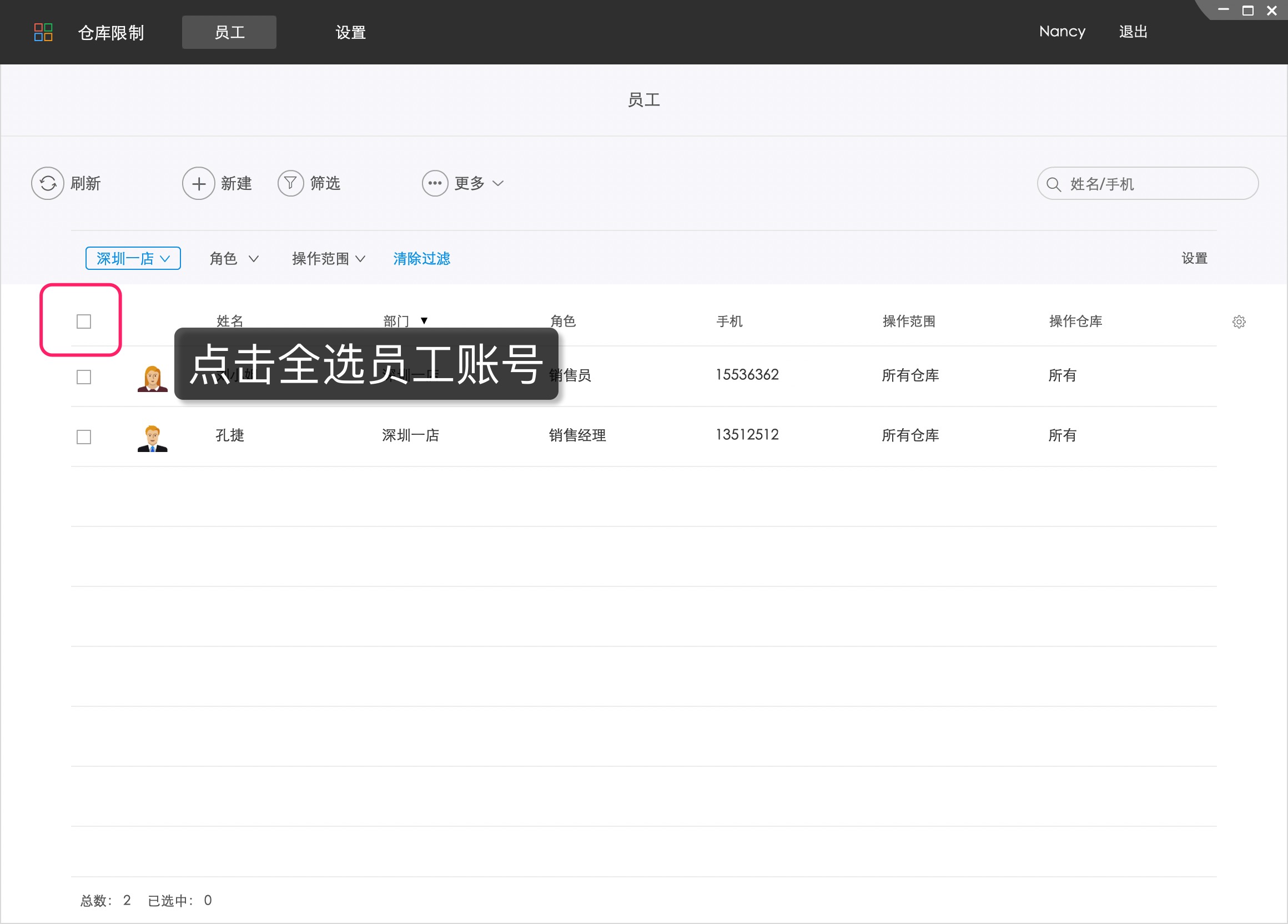
Task: Check the first employee row checkbox
Action: 83,376
